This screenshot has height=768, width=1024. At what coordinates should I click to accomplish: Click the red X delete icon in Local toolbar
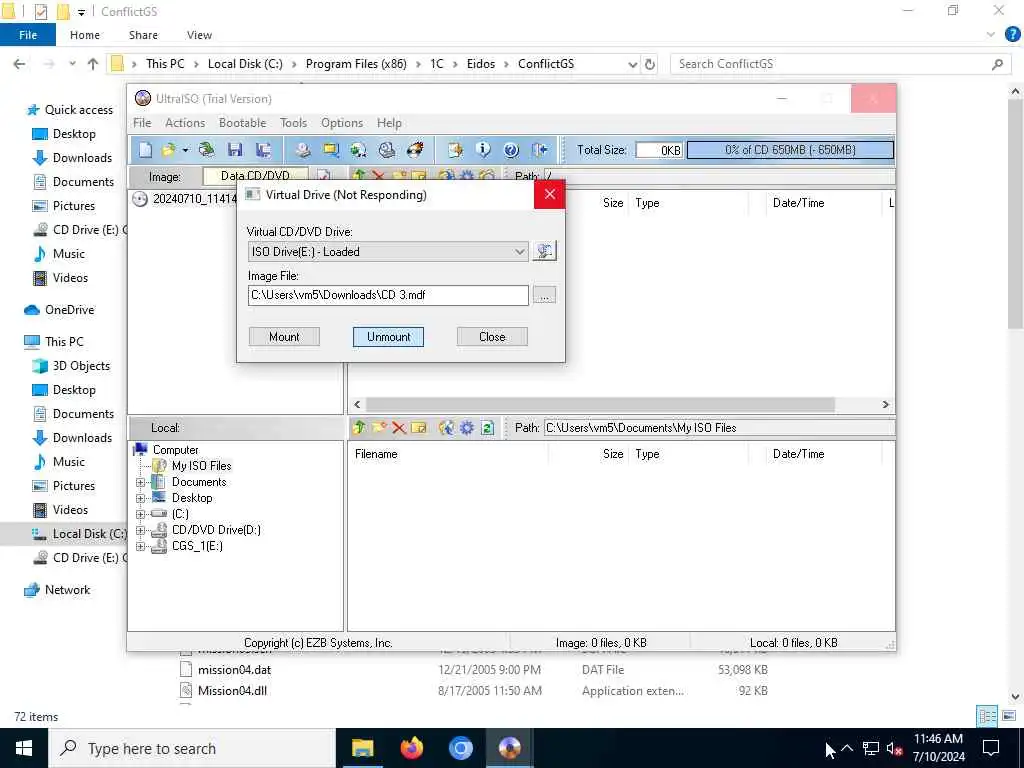coord(399,428)
